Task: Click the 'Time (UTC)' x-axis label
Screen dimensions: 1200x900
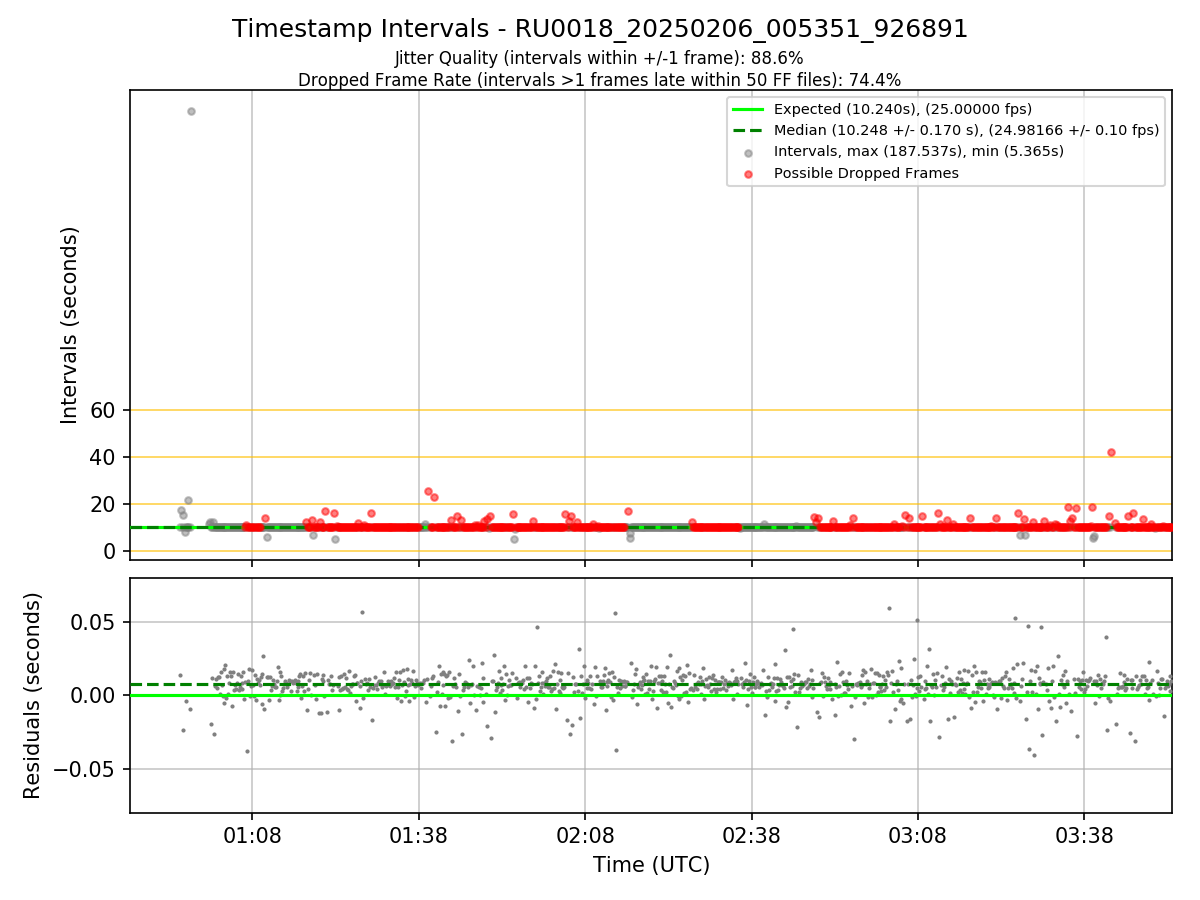Action: coord(651,865)
